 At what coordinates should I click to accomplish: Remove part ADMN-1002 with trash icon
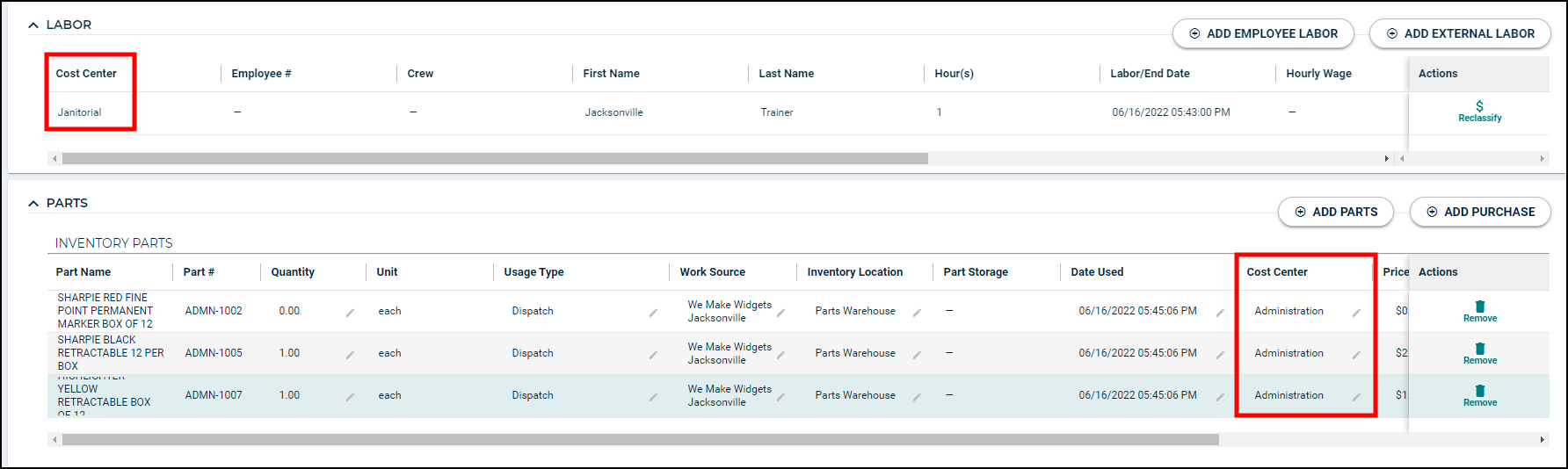tap(1480, 311)
